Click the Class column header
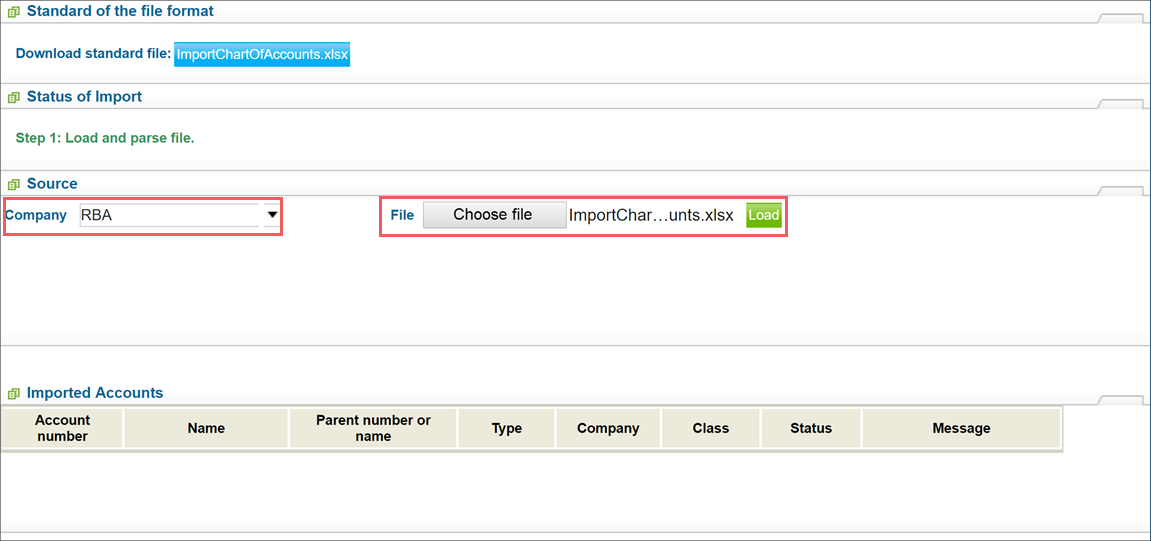1151x541 pixels. tap(711, 428)
